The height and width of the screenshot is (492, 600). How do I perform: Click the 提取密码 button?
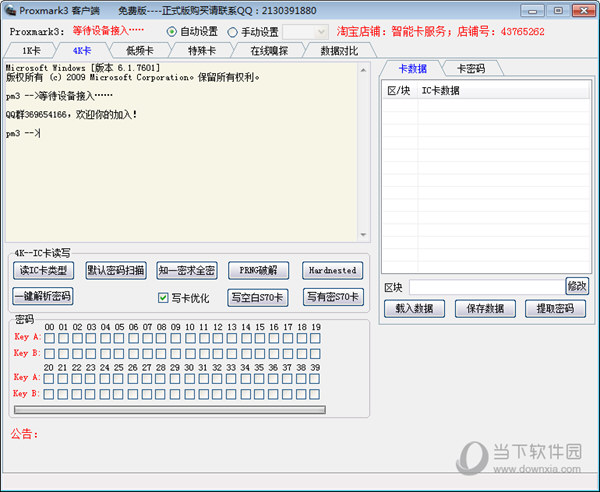click(x=555, y=309)
